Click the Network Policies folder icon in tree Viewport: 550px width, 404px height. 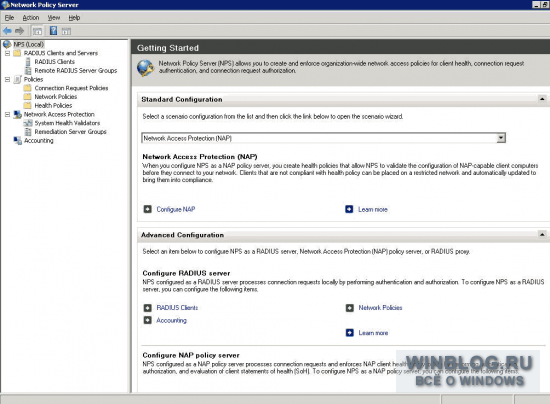[x=28, y=97]
